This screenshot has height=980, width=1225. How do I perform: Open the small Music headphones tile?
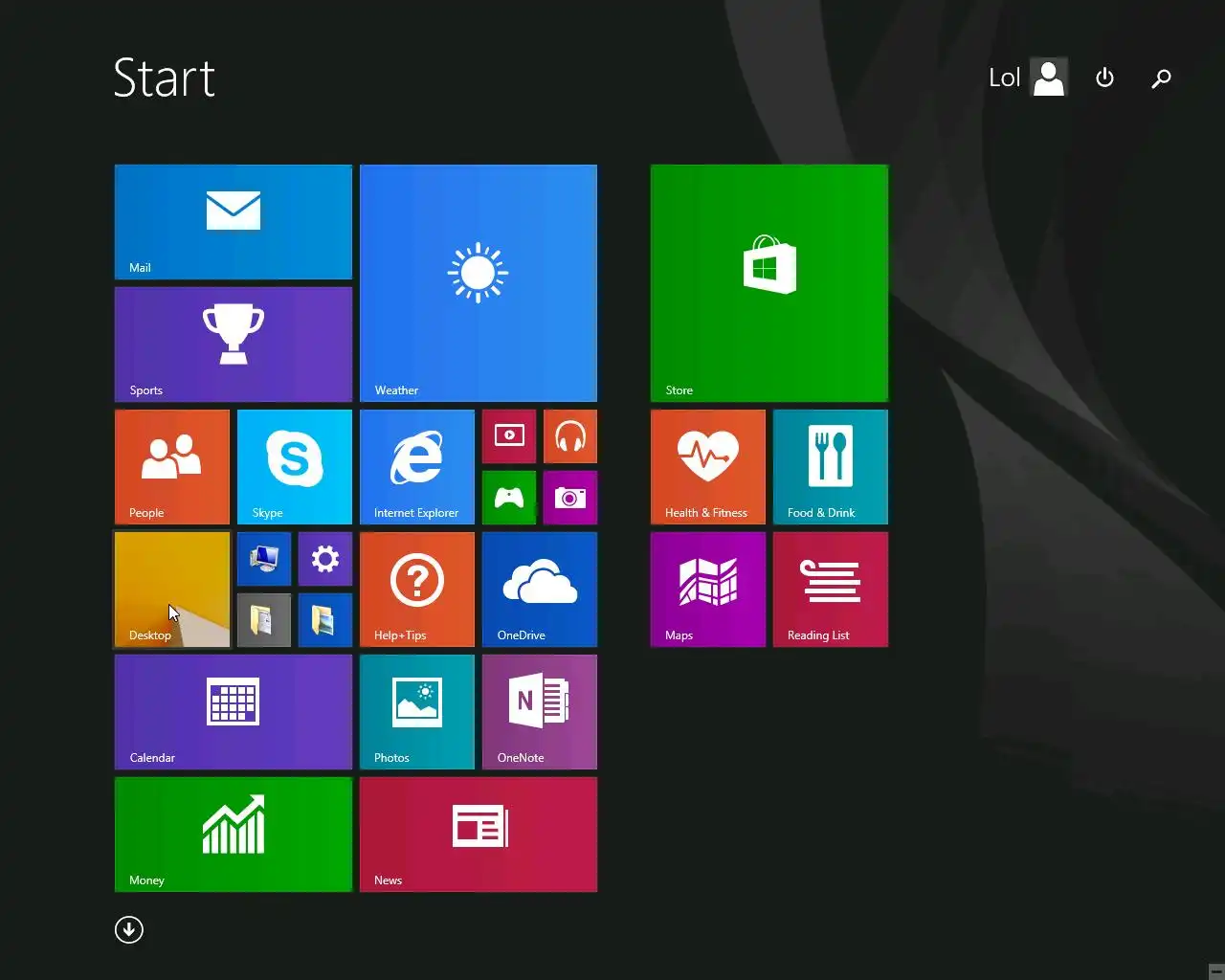[x=570, y=436]
